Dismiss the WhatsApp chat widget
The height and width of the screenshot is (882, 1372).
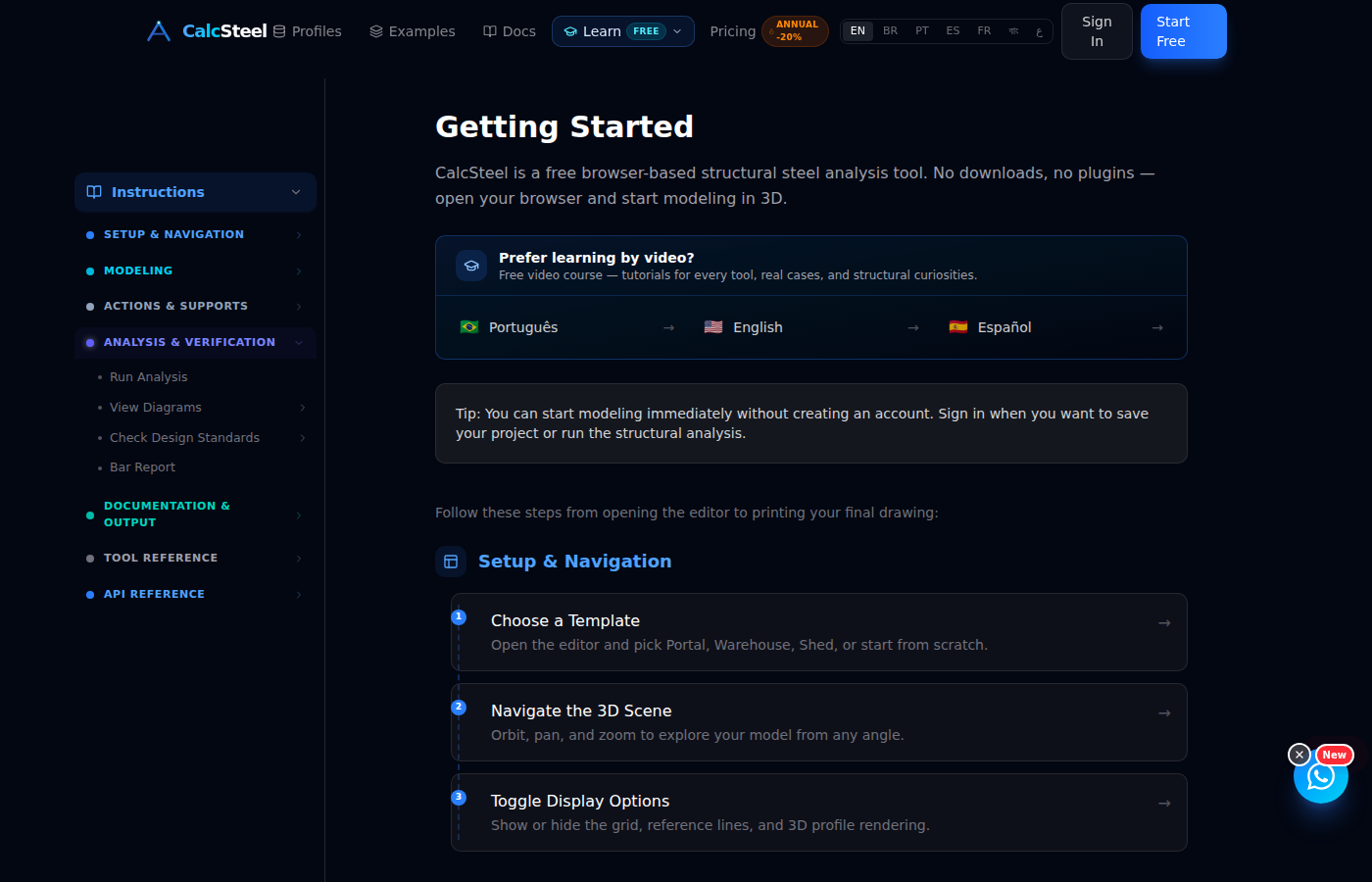point(1299,755)
